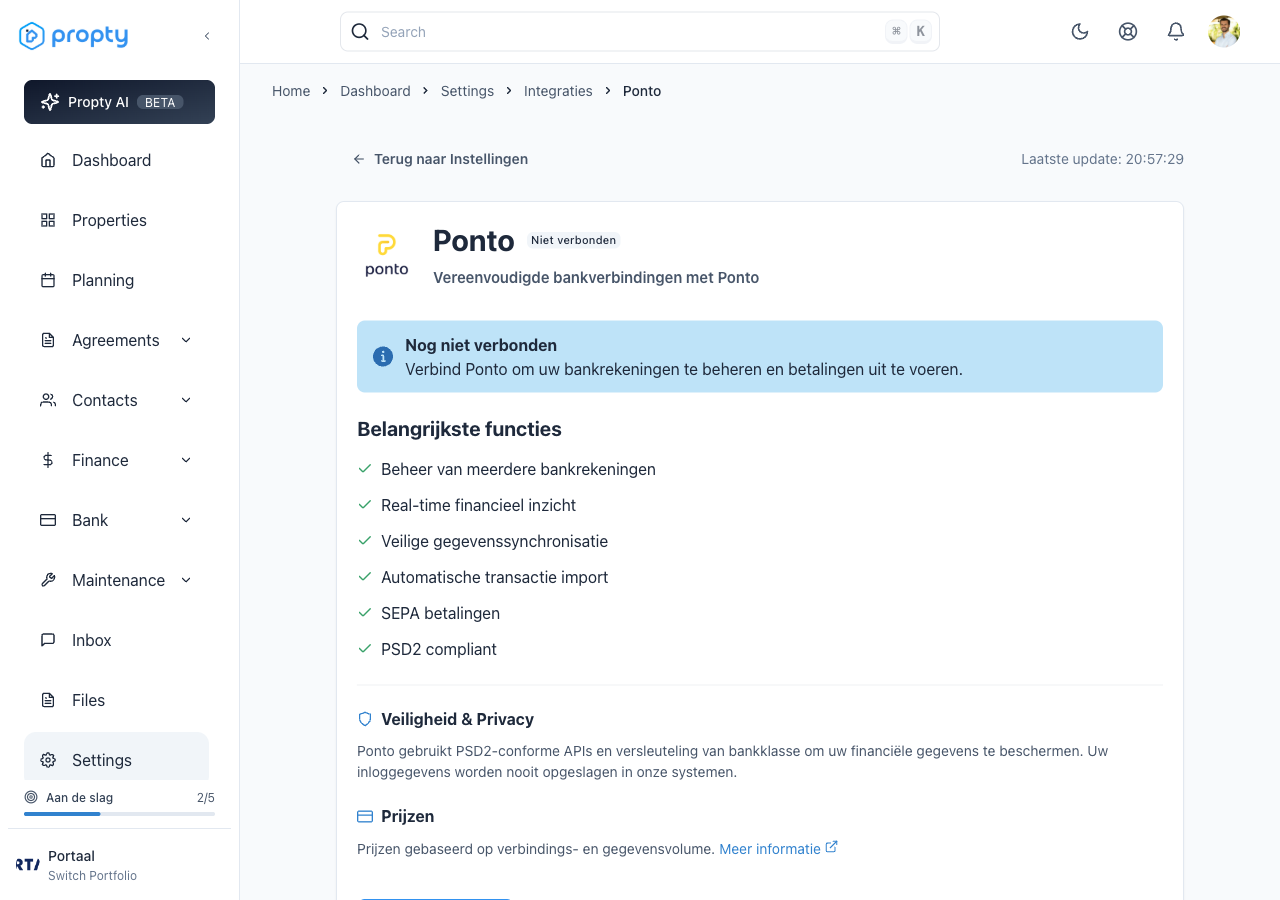Screen dimensions: 1280x900
Task: Click the Aan de slag progress bar
Action: click(x=119, y=814)
